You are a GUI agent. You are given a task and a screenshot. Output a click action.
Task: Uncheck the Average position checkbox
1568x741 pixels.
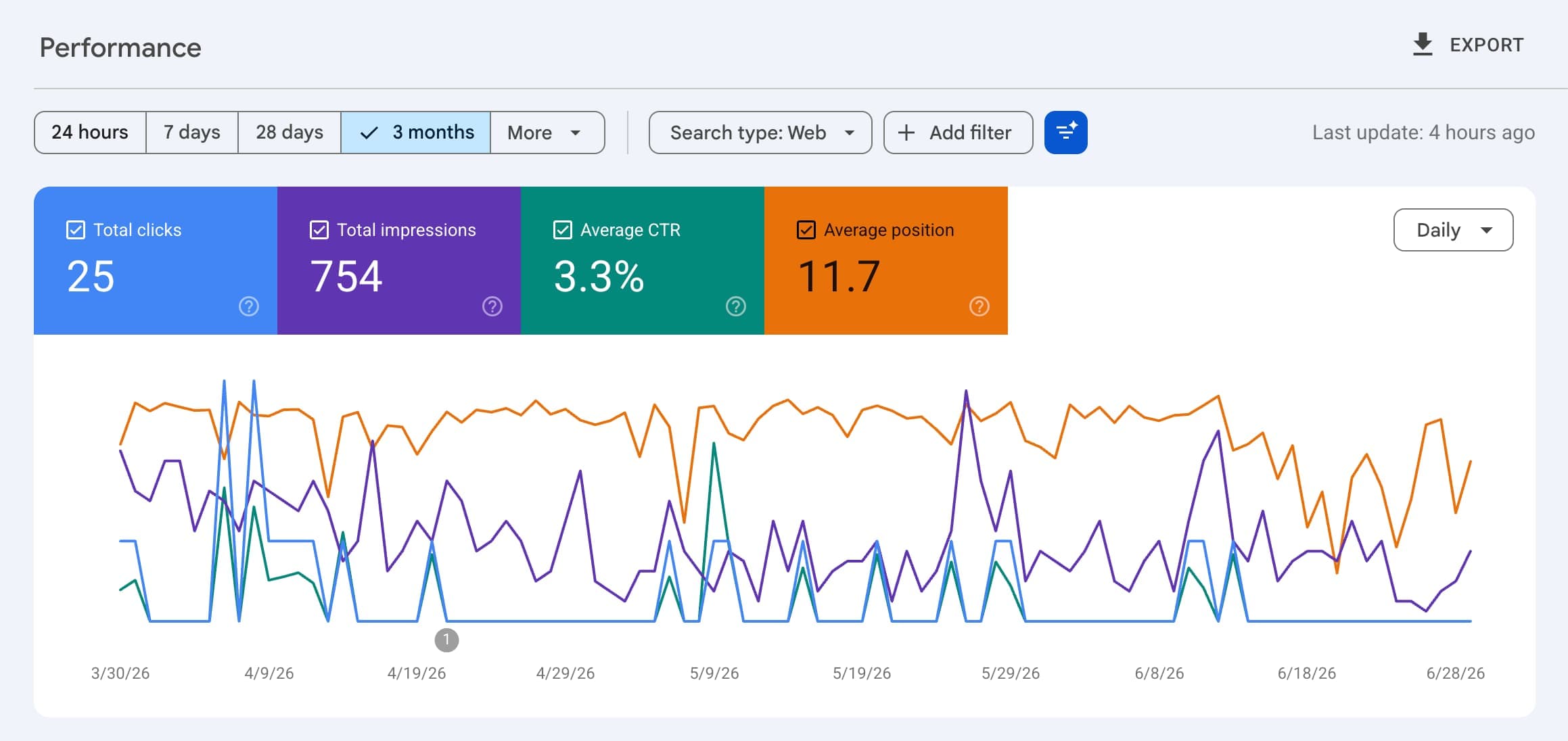806,230
